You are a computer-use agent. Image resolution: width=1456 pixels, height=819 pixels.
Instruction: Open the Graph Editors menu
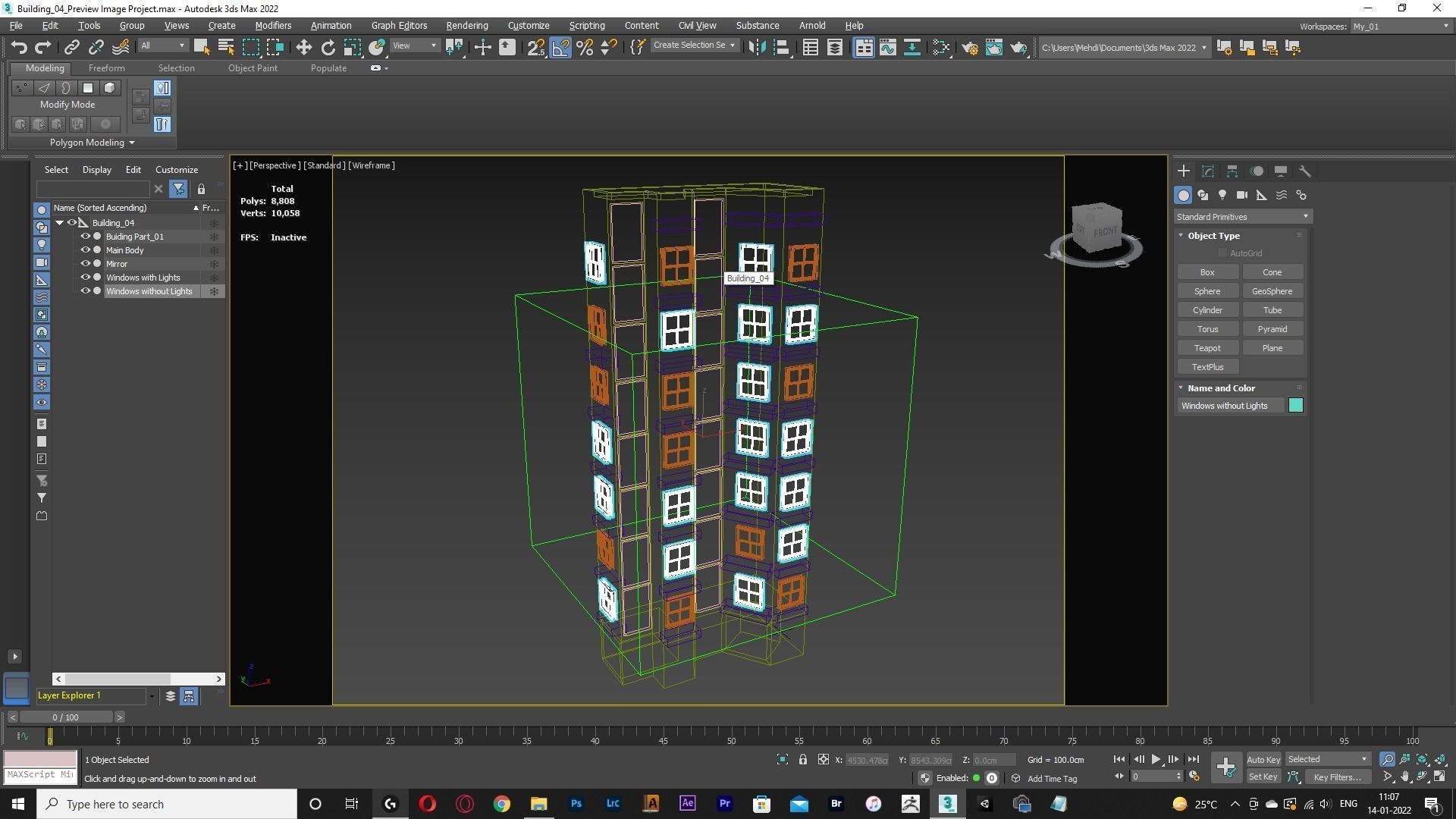(399, 26)
